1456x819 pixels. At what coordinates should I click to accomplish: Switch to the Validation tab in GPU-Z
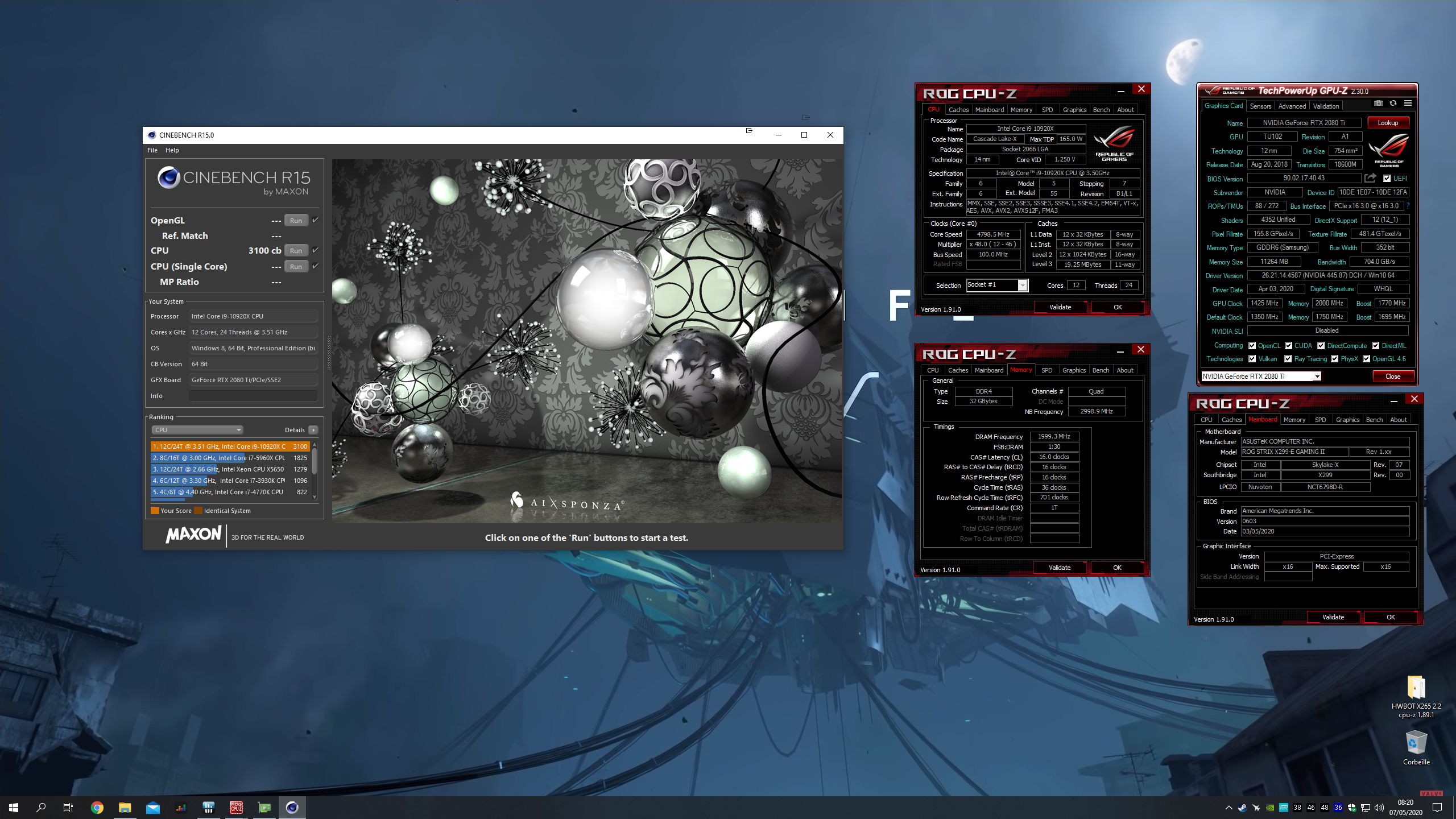coord(1326,106)
